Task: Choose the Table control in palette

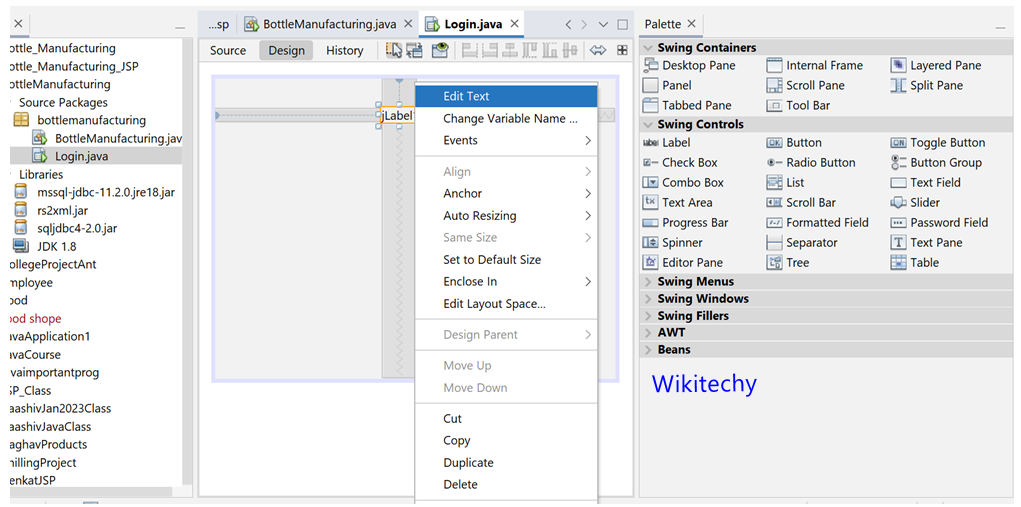Action: coord(915,263)
